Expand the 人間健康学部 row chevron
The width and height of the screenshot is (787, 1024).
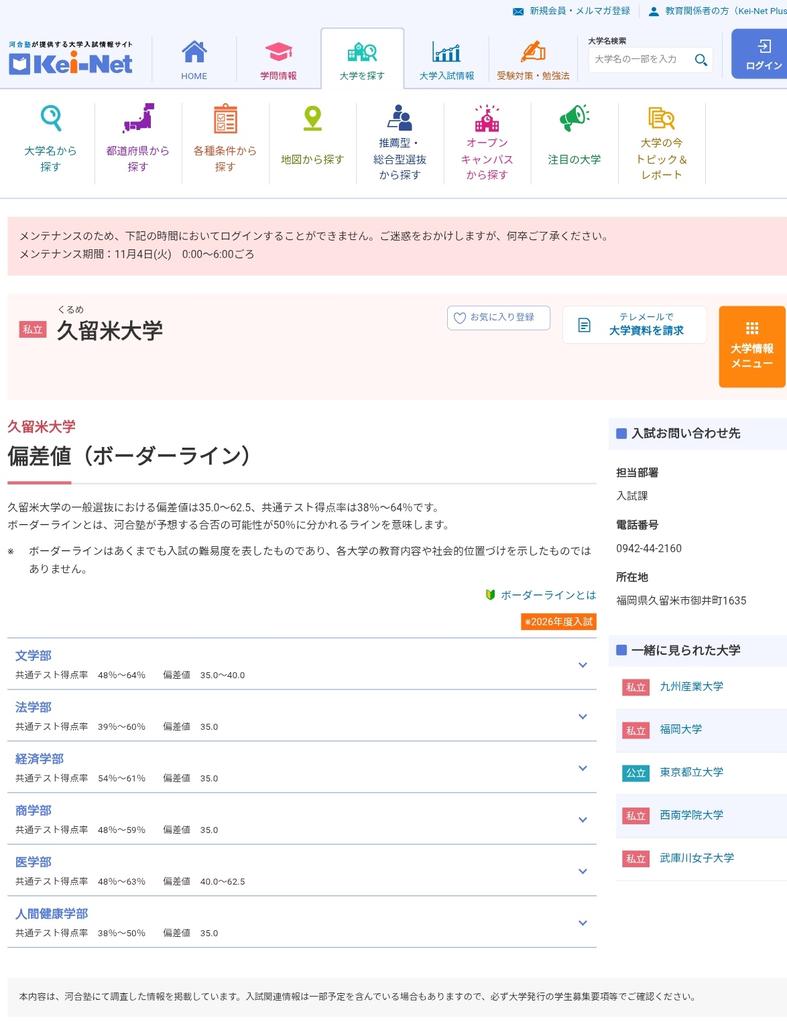583,923
